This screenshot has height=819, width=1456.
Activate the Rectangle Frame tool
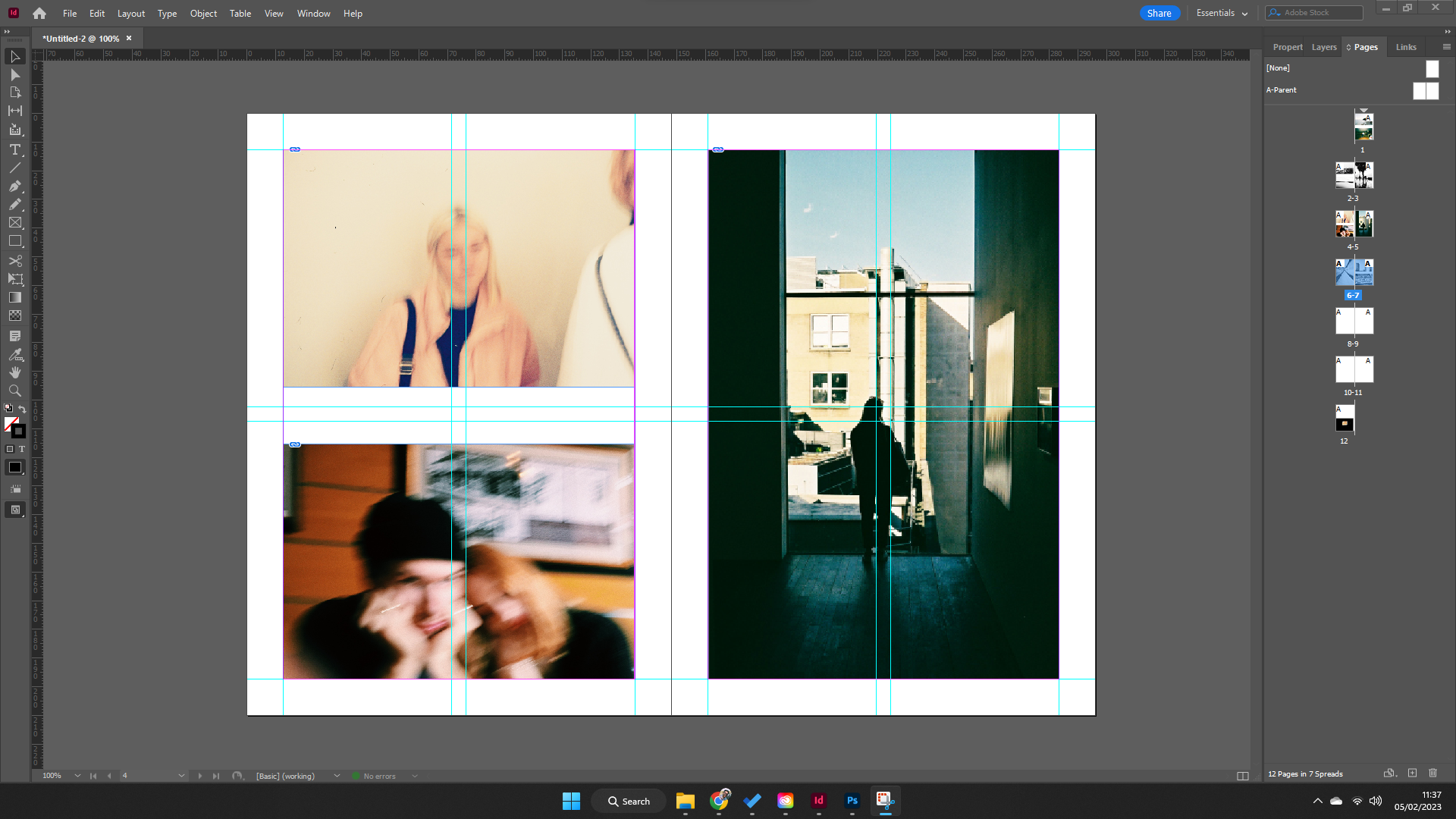(14, 223)
